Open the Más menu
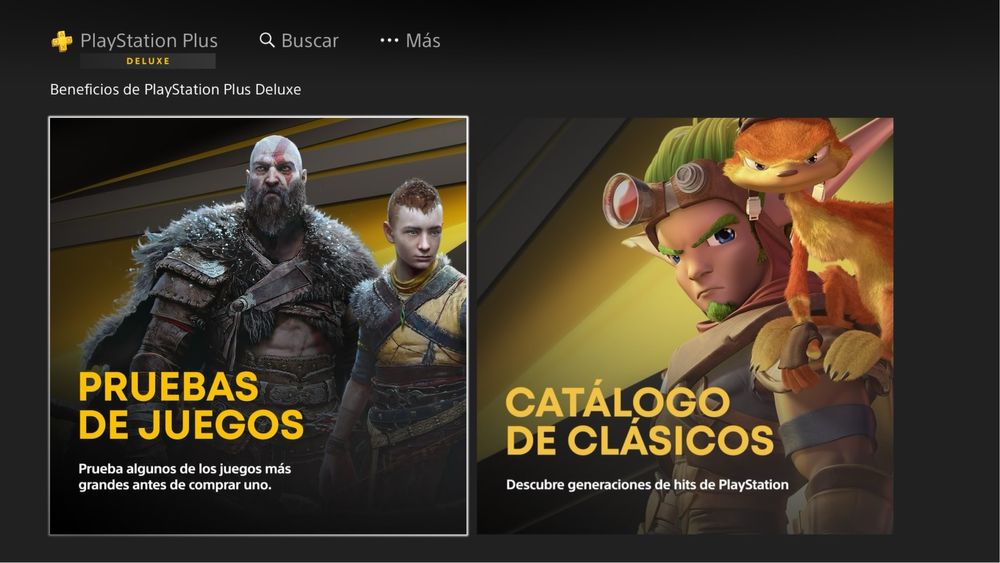This screenshot has height=563, width=1000. click(x=410, y=40)
